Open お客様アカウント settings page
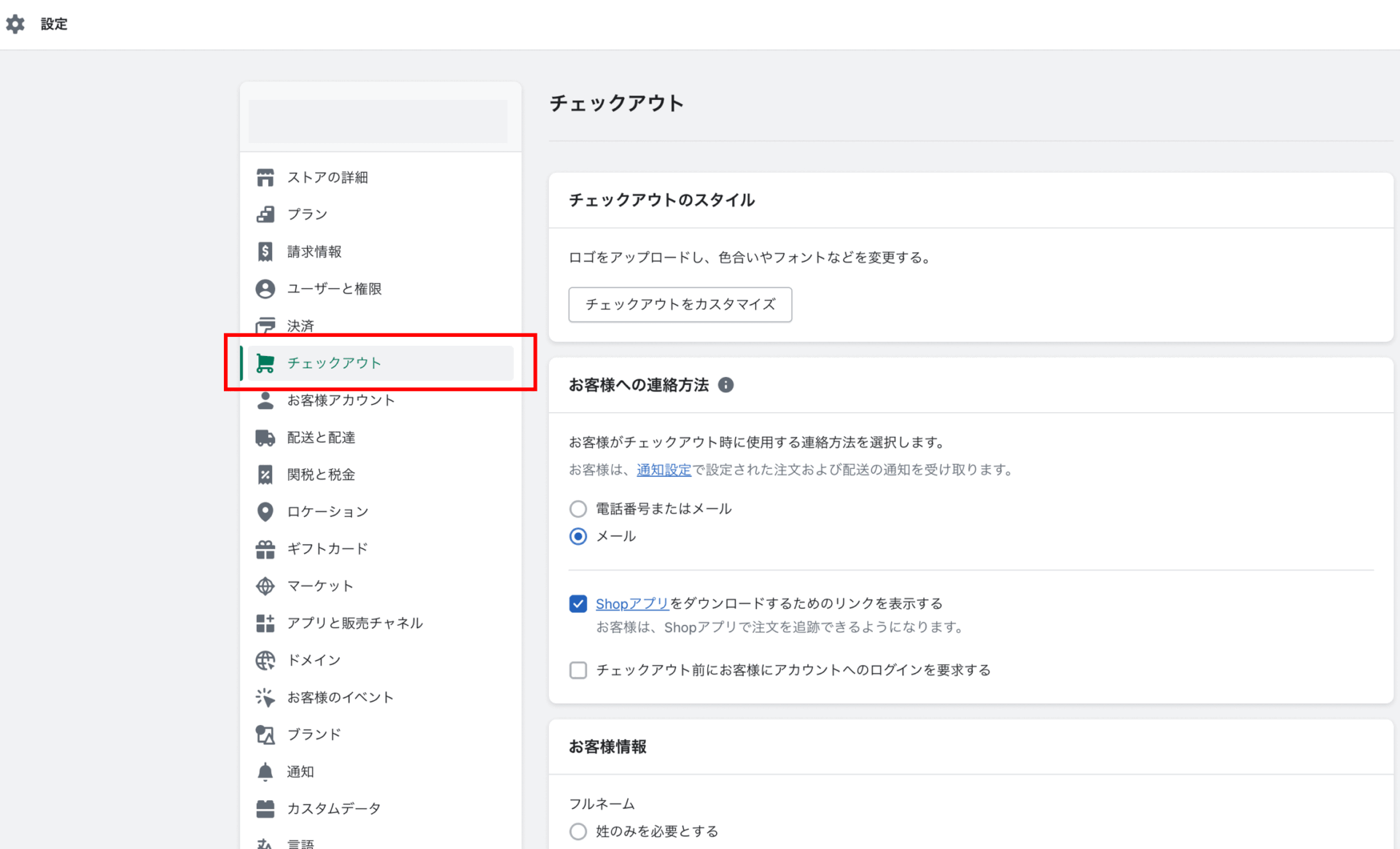 [381, 400]
